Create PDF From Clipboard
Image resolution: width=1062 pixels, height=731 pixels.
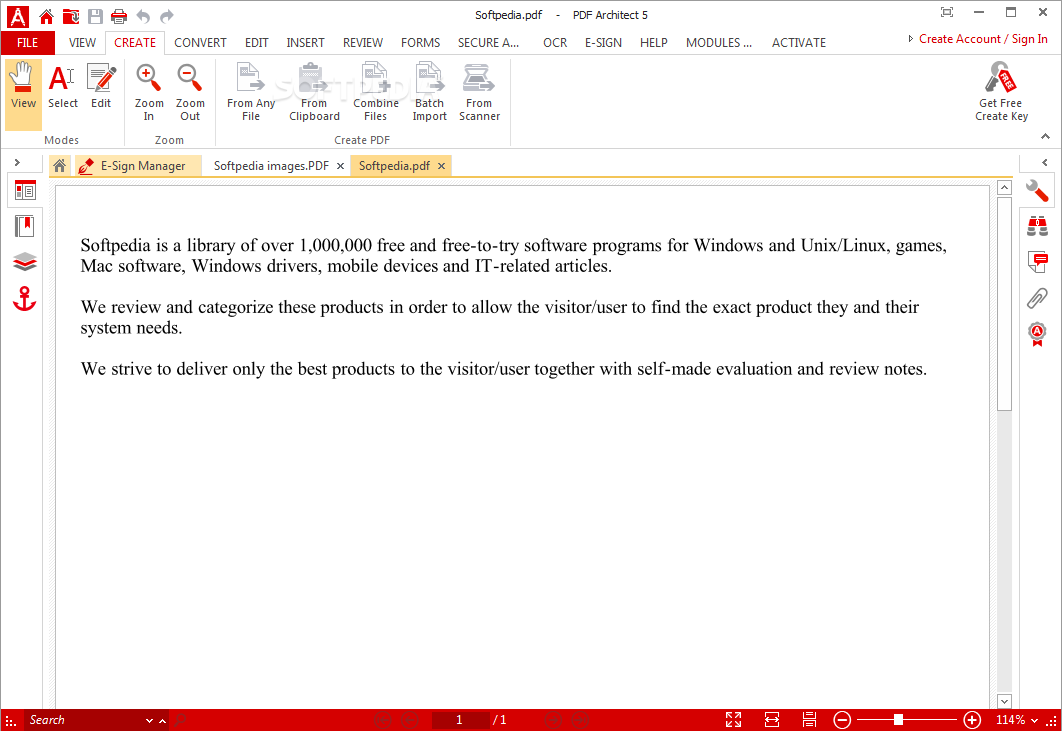click(x=314, y=93)
